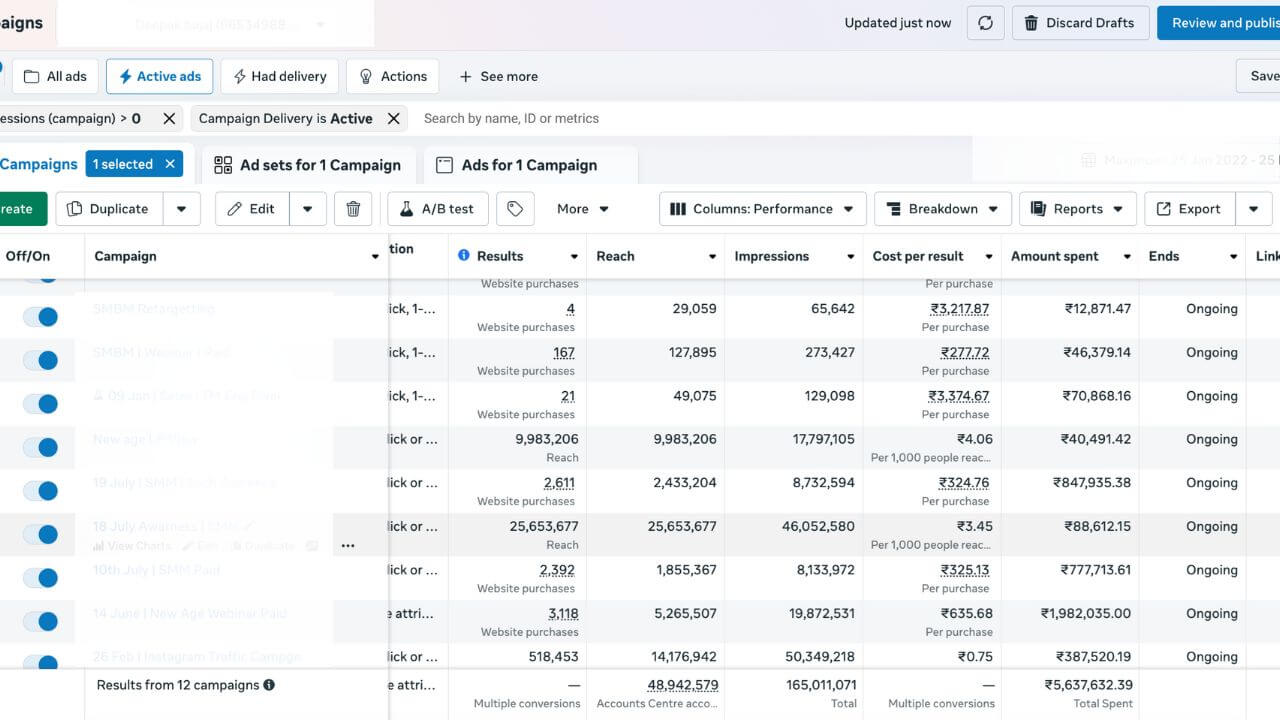Click the A/B test button

coord(437,209)
